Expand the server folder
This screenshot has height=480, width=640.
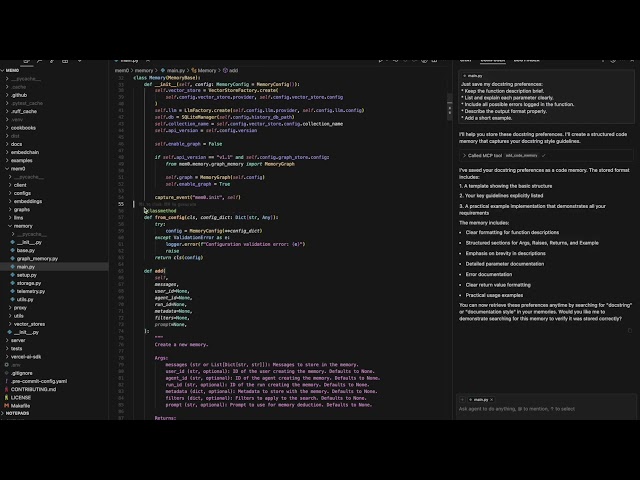(x=7, y=340)
